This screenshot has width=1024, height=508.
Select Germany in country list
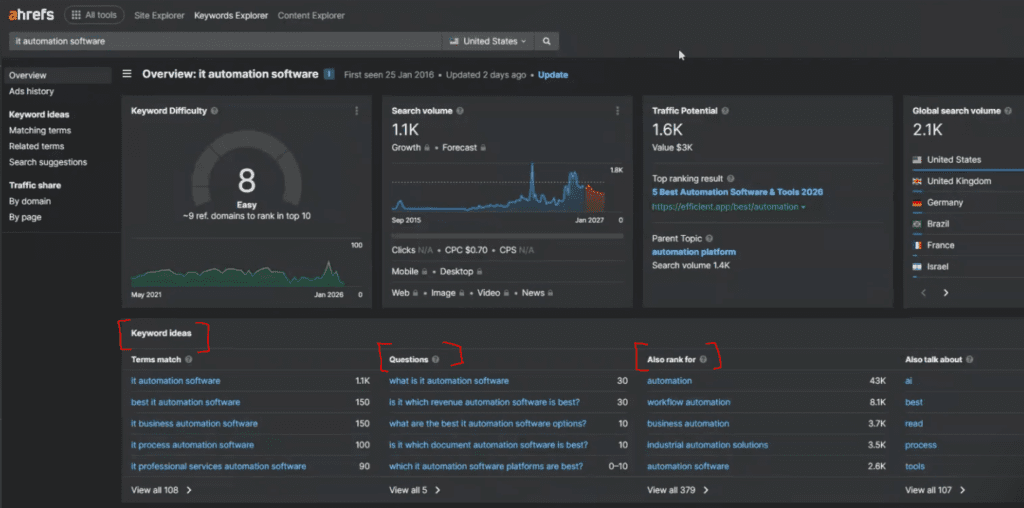[x=944, y=202]
